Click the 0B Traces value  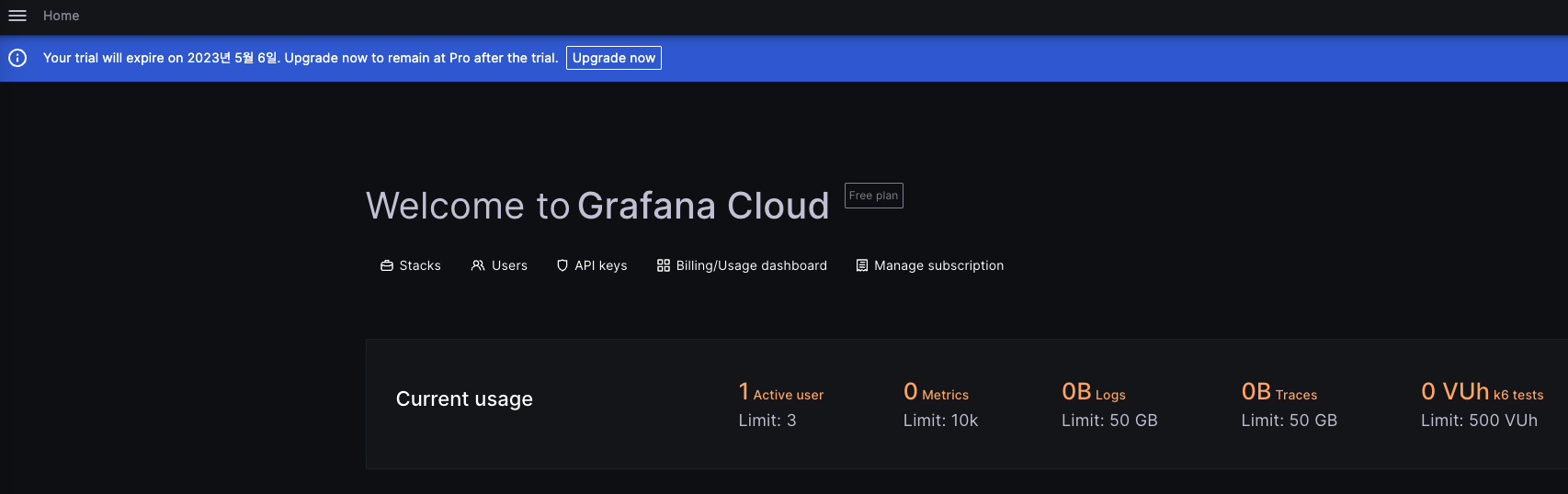(x=1279, y=392)
